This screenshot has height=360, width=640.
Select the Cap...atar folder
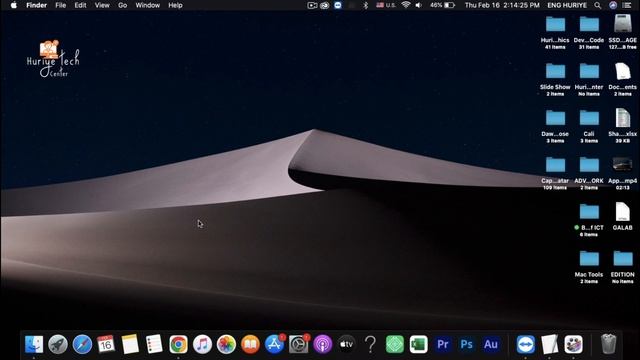coord(555,165)
